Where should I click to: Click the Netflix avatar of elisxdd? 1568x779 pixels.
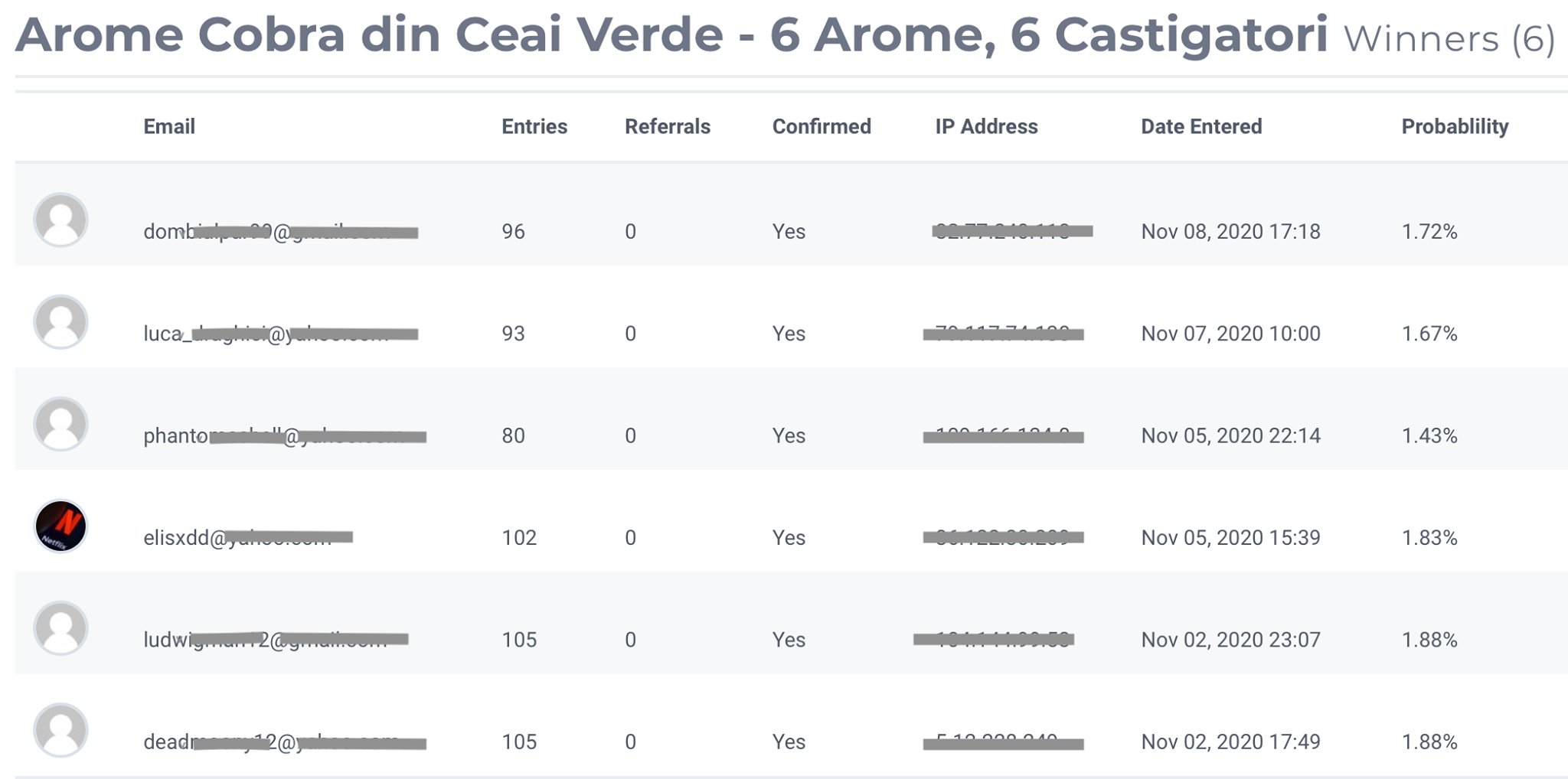[61, 526]
